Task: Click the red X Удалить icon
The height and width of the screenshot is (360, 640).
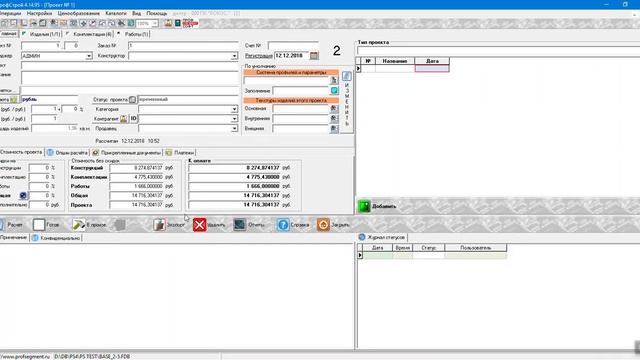Action: 200,224
